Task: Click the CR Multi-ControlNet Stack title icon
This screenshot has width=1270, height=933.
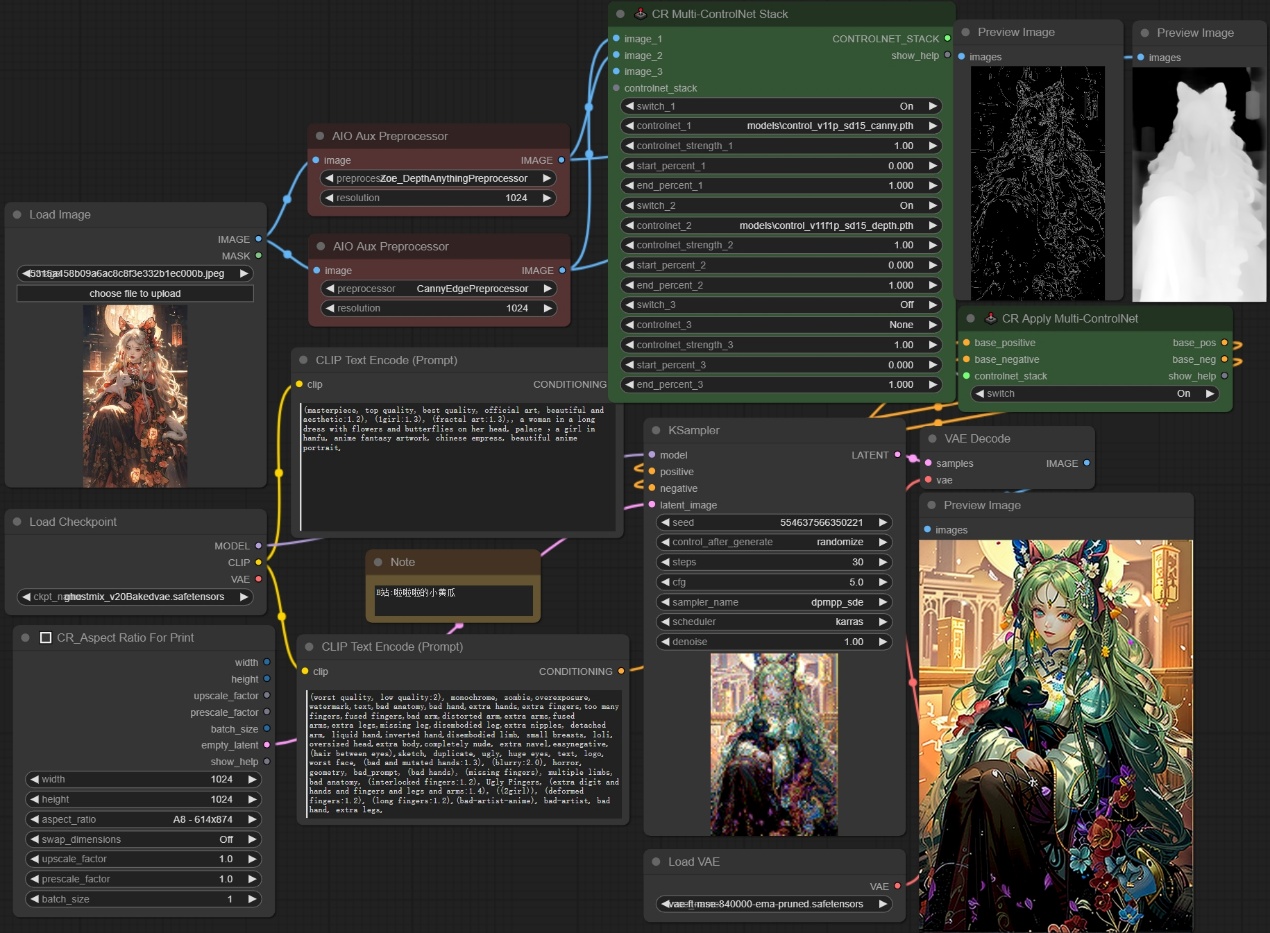Action: [x=640, y=14]
